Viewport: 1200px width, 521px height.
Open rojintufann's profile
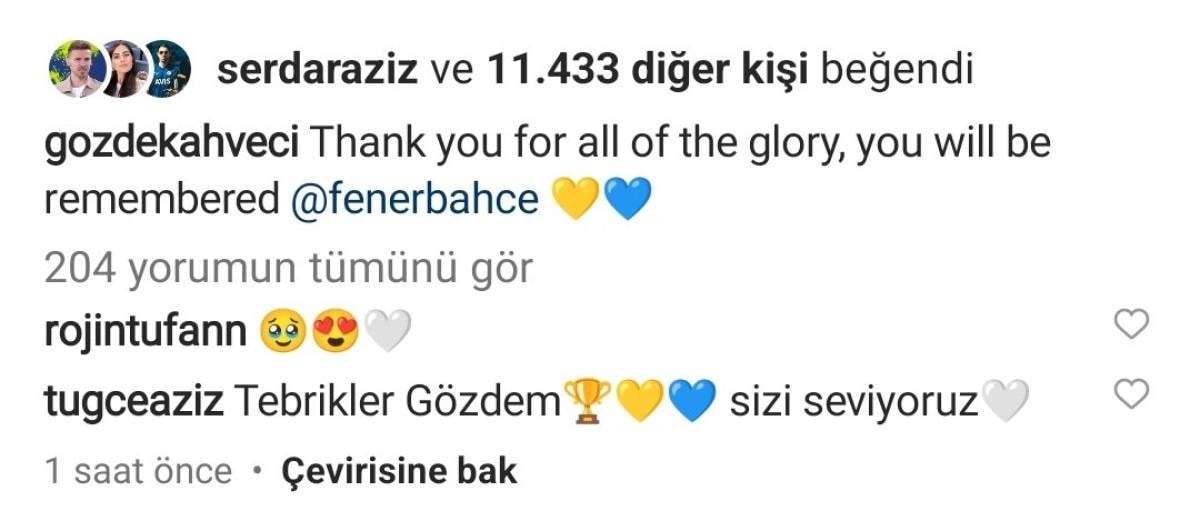pyautogui.click(x=146, y=331)
